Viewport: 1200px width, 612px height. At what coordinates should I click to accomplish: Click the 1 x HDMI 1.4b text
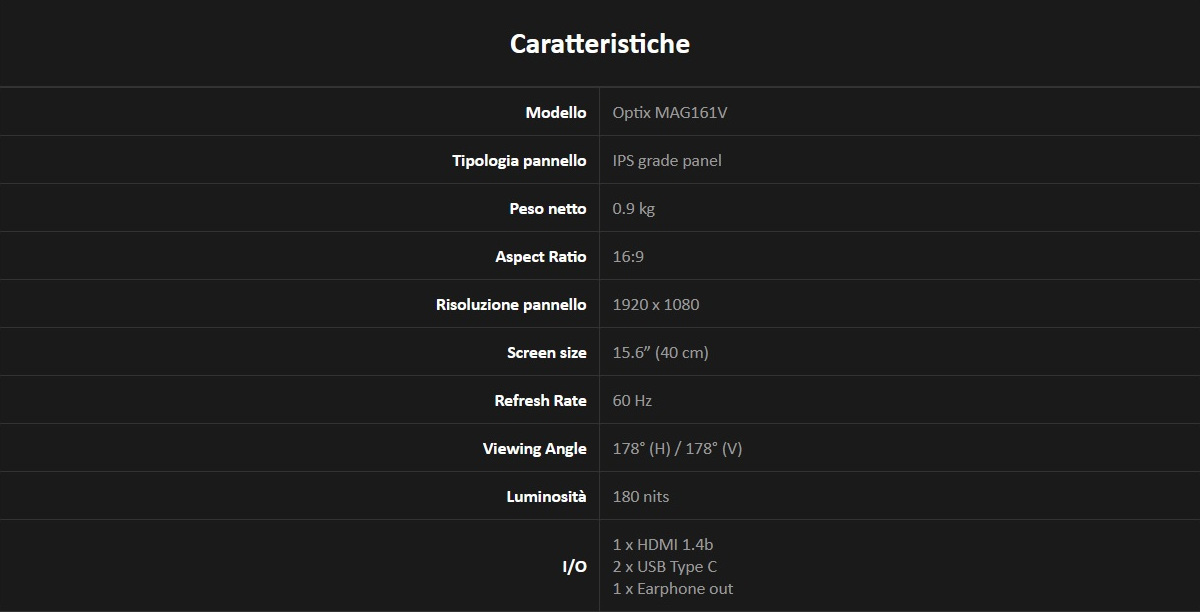663,544
